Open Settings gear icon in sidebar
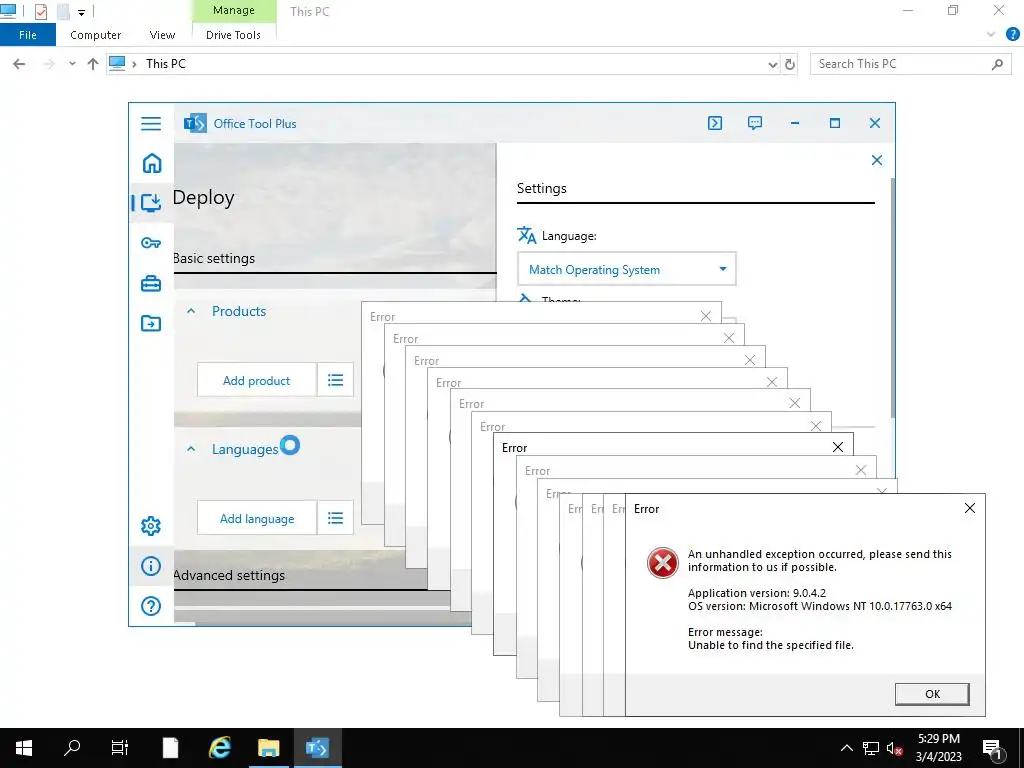 151,526
